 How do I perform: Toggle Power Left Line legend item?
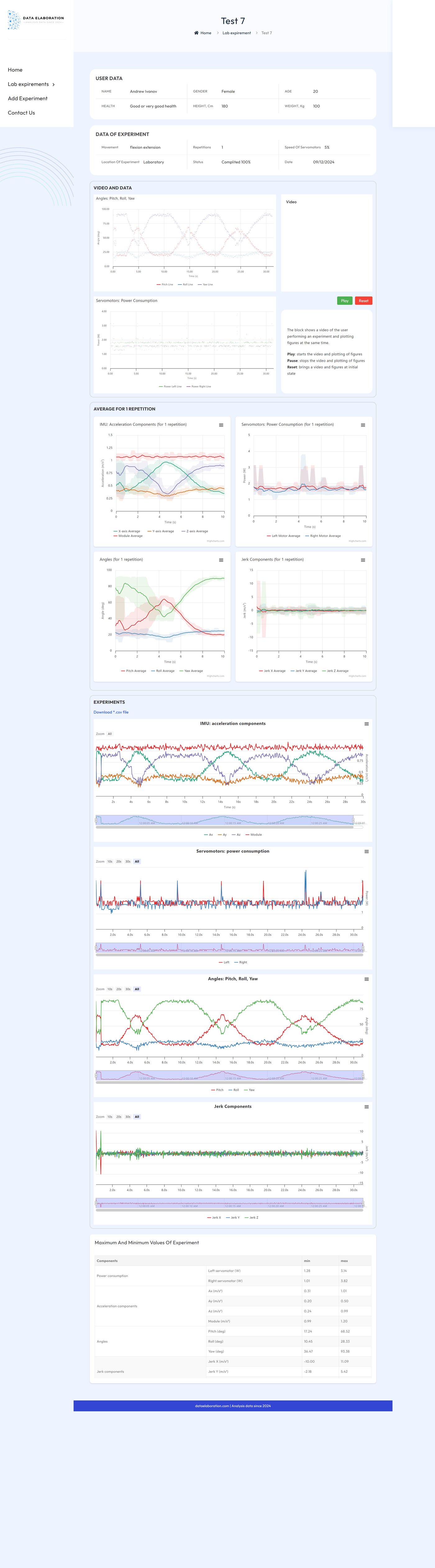[x=170, y=387]
